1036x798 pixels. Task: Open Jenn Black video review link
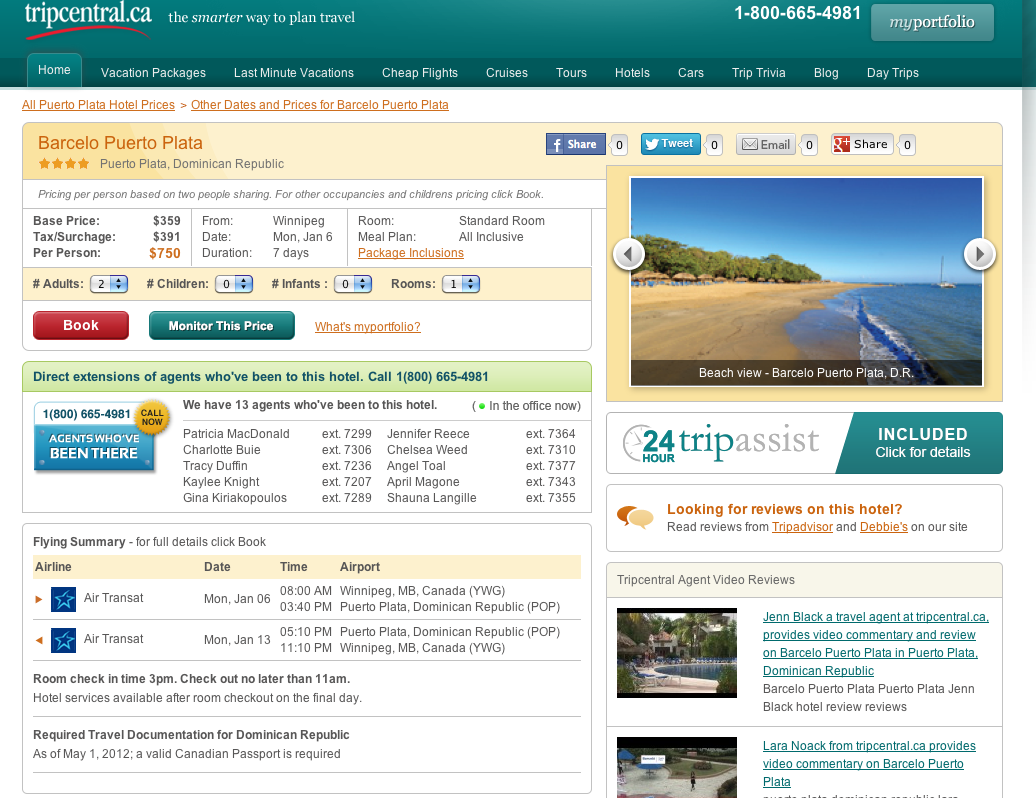[875, 643]
